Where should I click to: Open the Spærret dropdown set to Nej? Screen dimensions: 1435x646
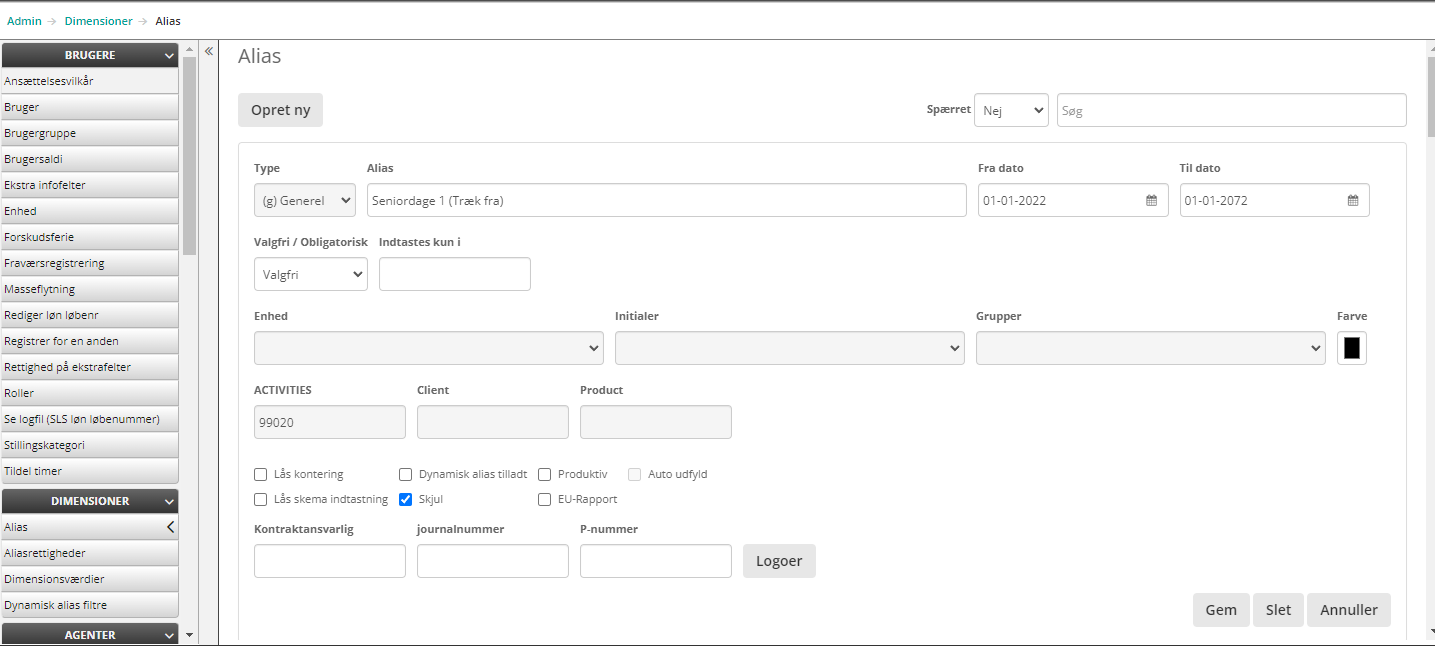[x=1010, y=111]
